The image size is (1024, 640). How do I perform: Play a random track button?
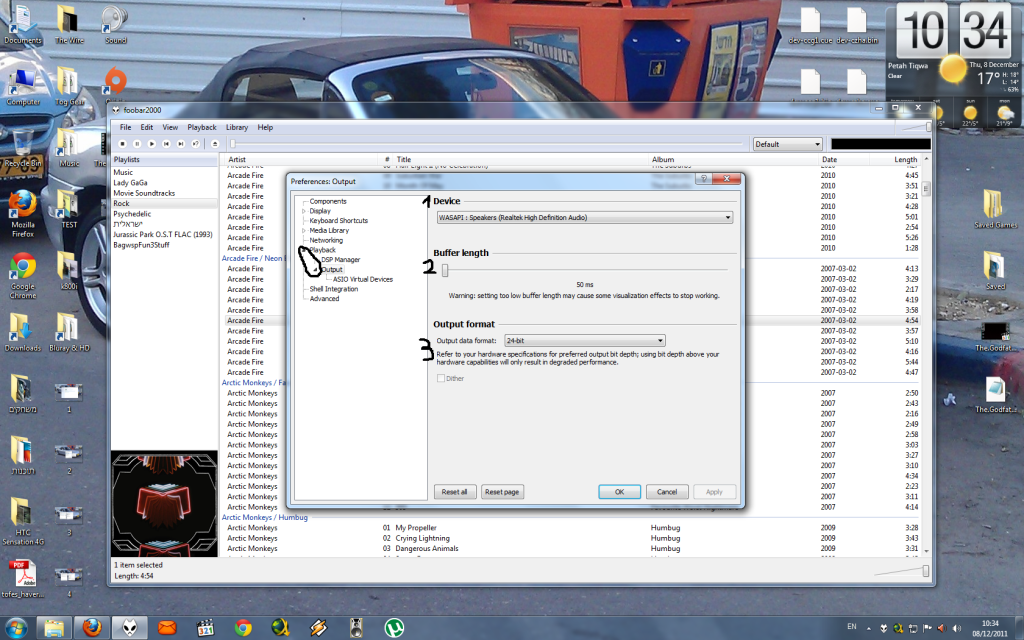point(195,144)
